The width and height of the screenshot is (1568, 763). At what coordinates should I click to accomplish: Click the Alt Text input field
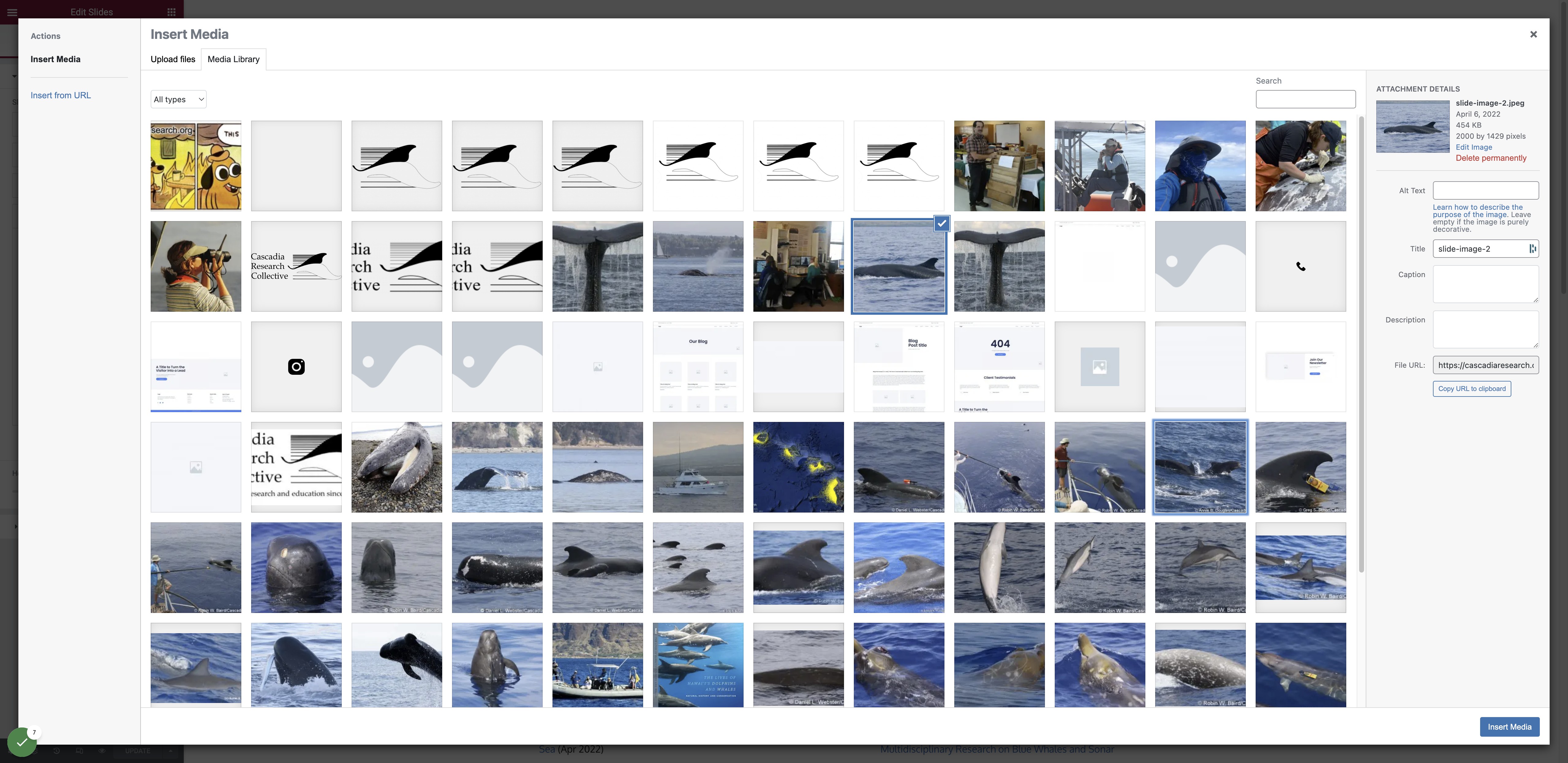click(1485, 190)
